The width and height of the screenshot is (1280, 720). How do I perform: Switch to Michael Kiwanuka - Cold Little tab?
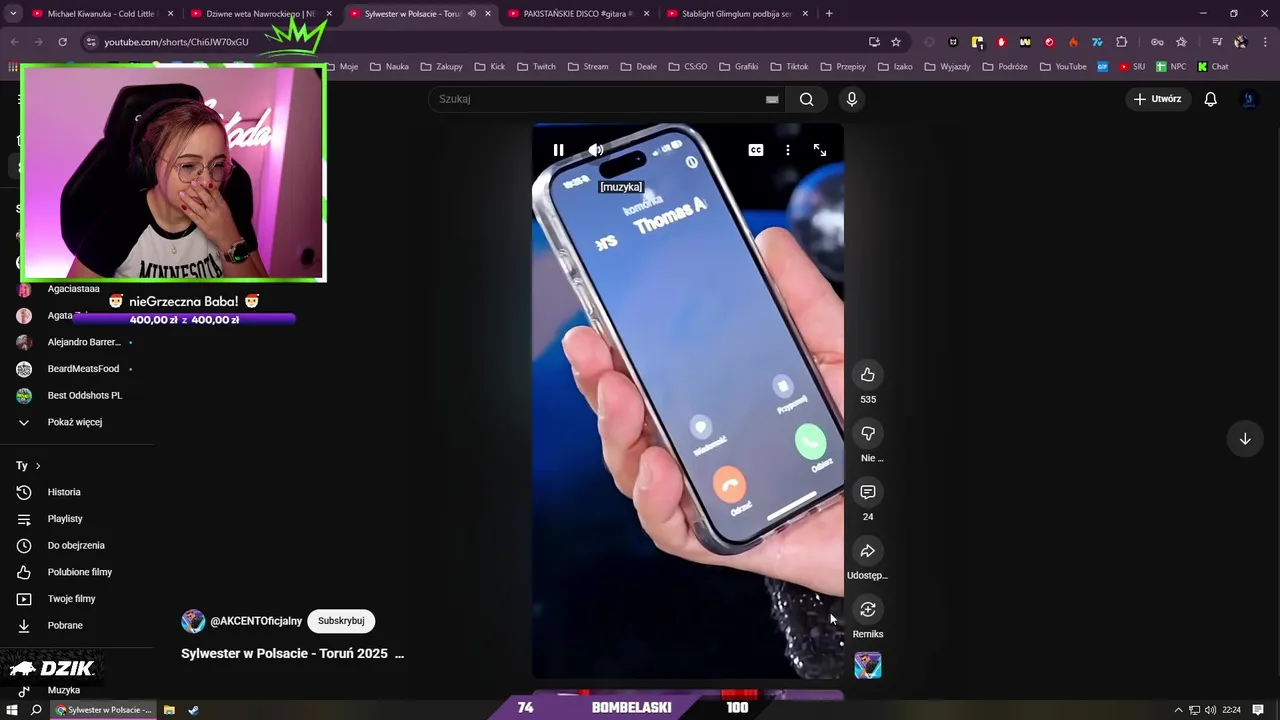click(101, 14)
